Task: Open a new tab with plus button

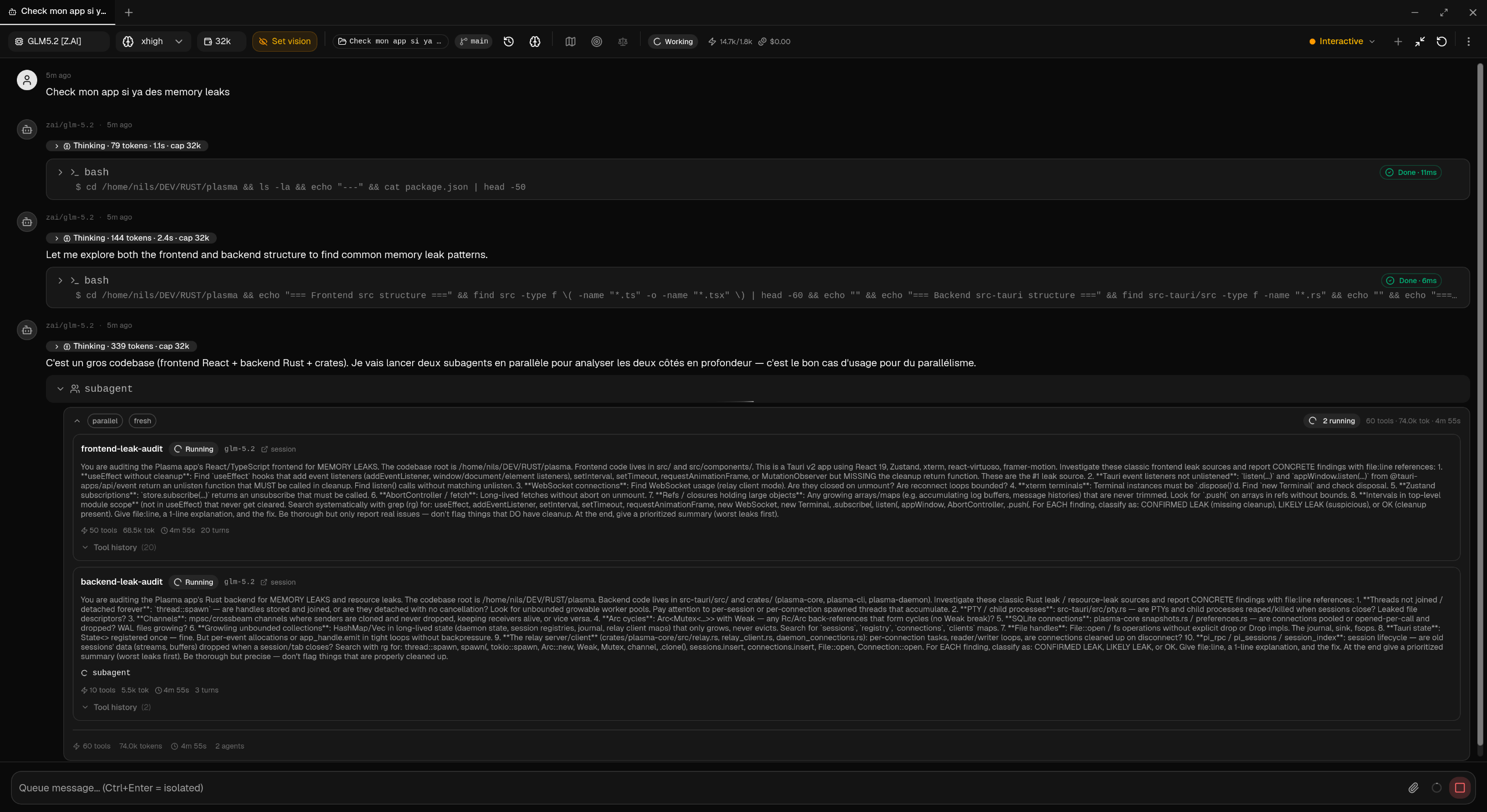Action: tap(128, 12)
